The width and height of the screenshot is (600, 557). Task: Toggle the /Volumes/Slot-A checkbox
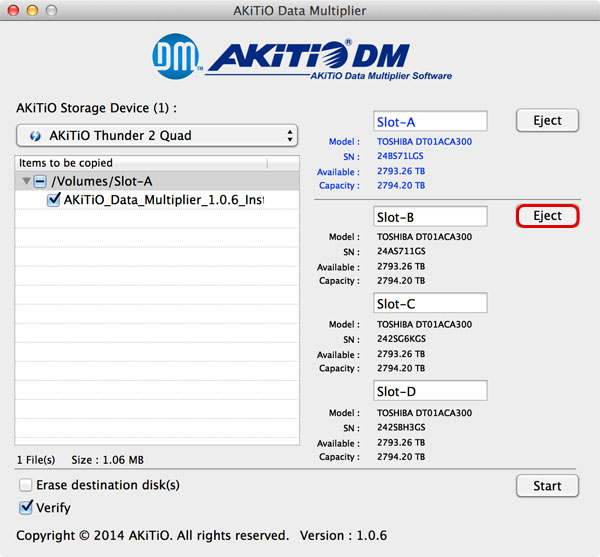39,182
